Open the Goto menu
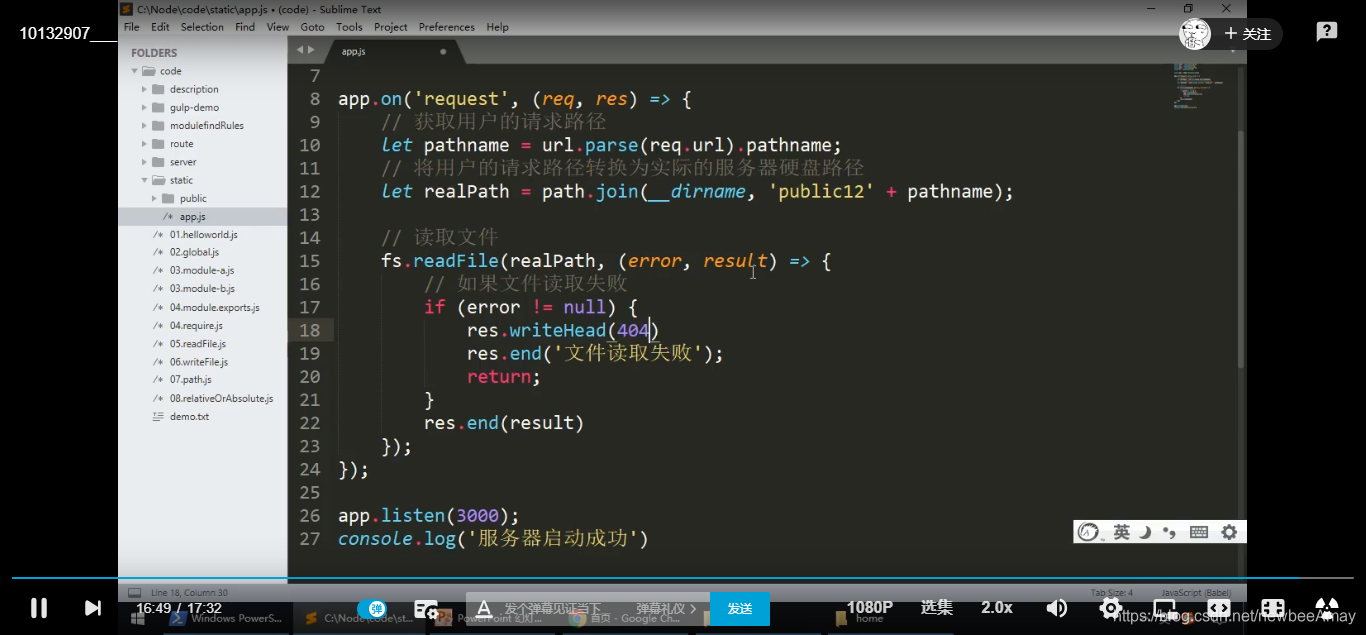The image size is (1366, 635). tap(312, 27)
